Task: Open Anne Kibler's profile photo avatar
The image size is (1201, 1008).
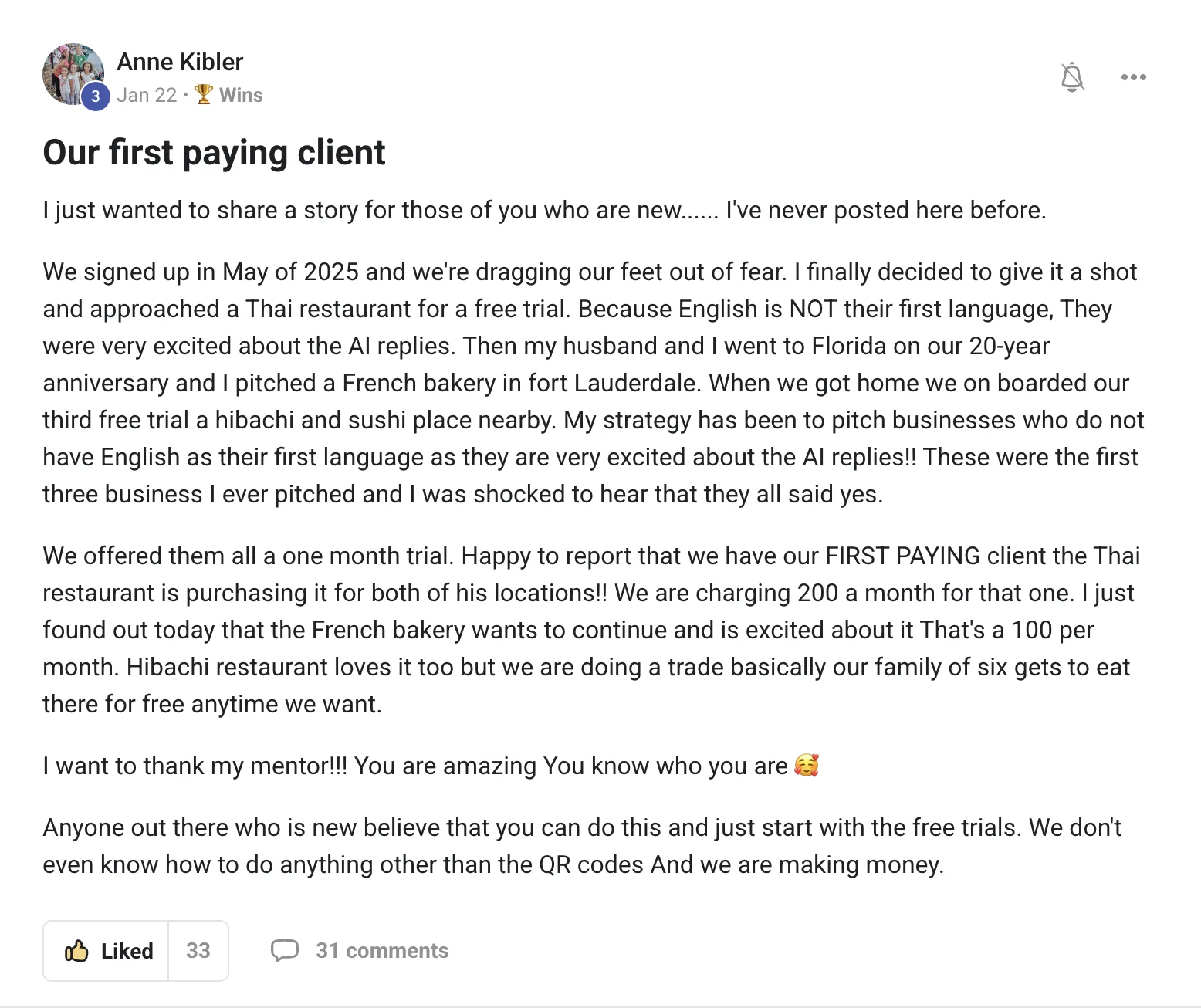Action: click(x=73, y=74)
